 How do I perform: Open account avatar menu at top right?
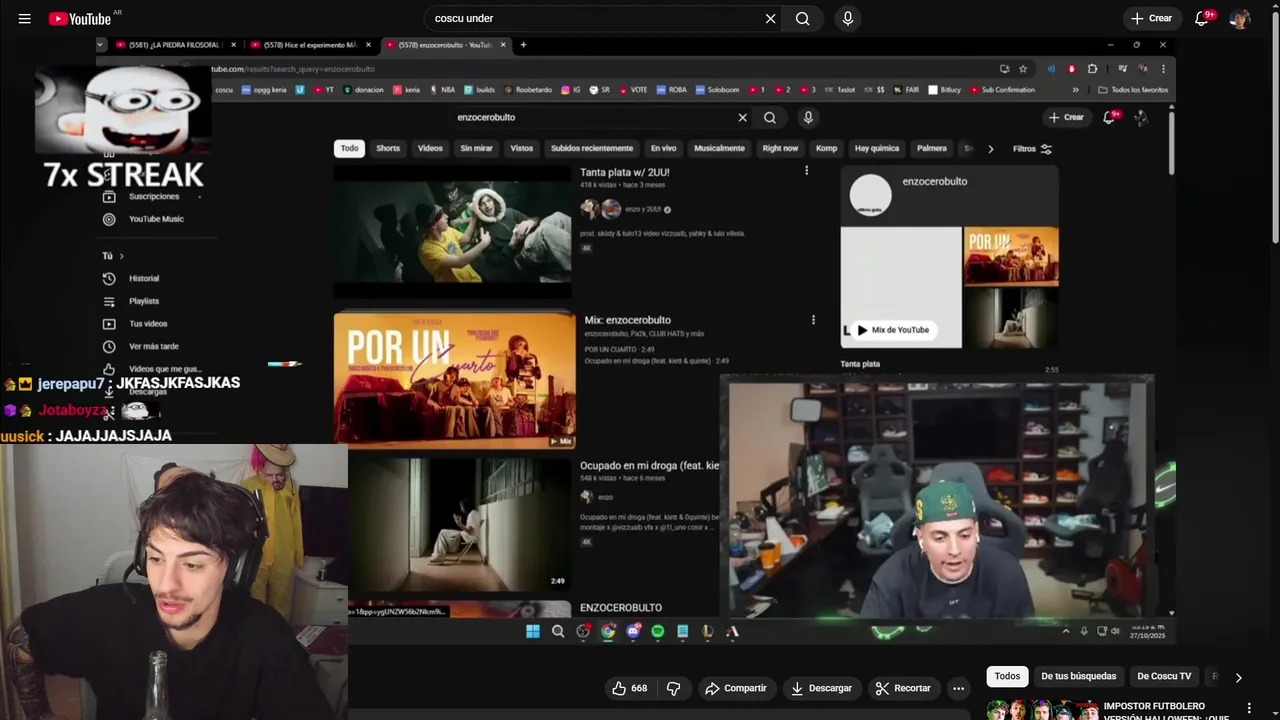point(1240,18)
